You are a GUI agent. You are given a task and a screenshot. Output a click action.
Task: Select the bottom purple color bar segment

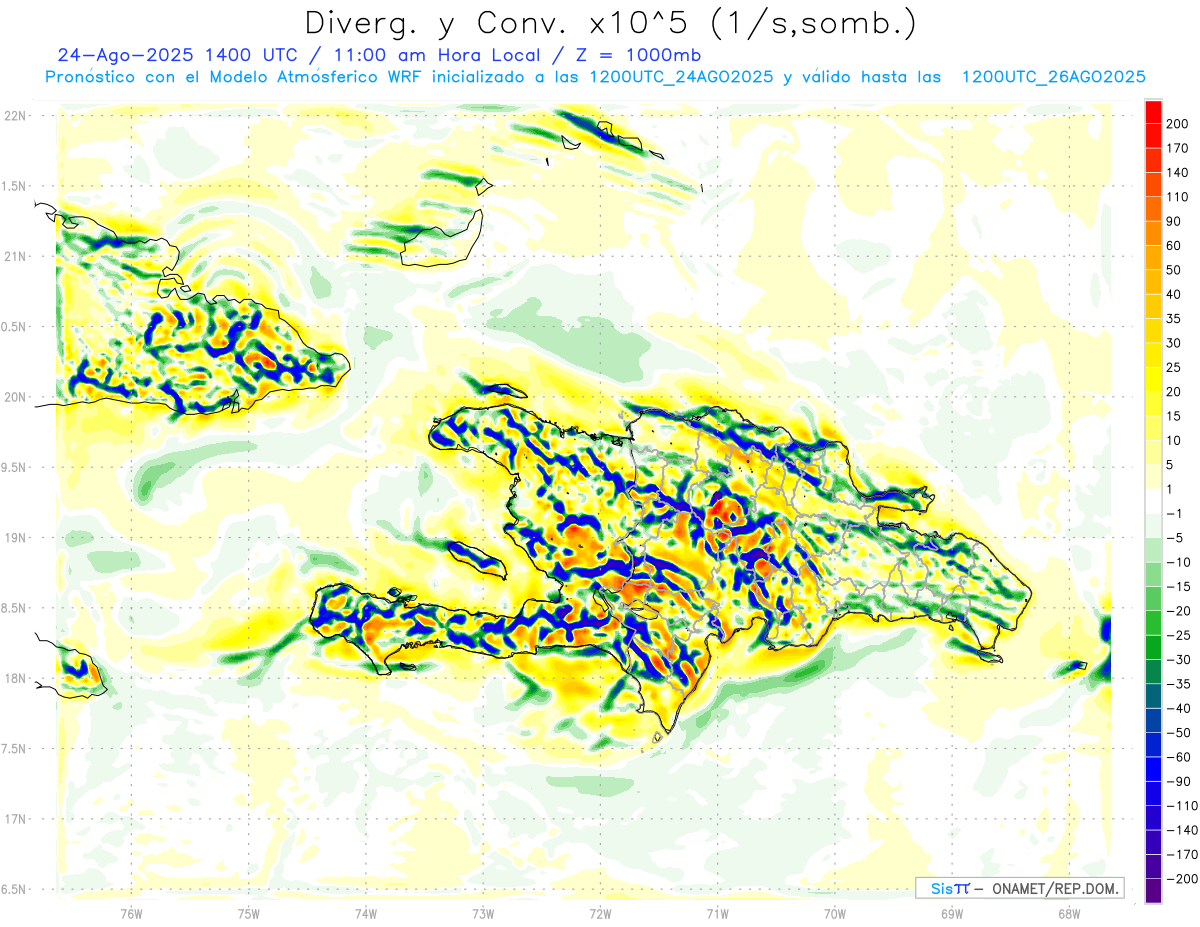click(1153, 891)
